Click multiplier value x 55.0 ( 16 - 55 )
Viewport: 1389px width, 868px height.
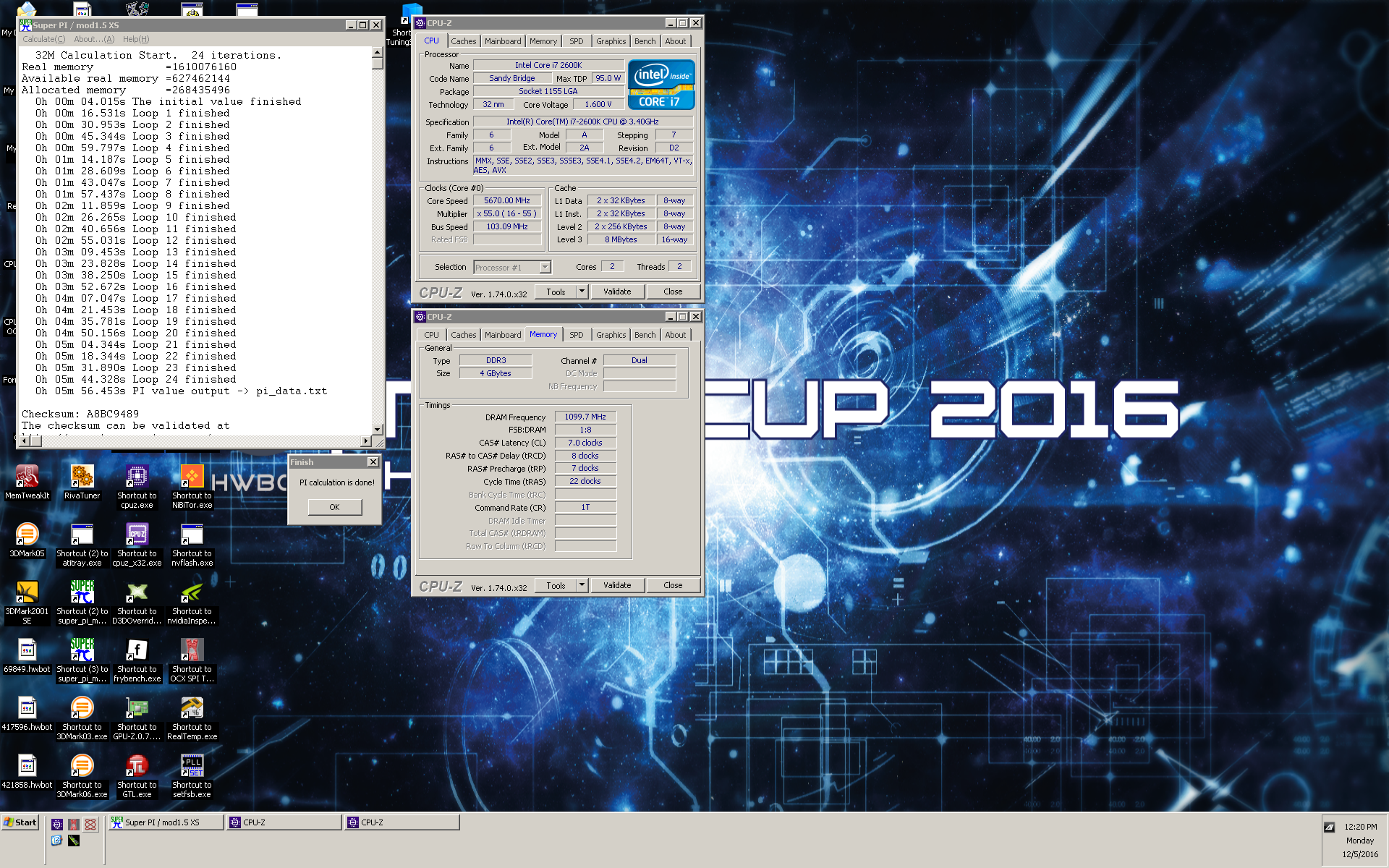507,214
